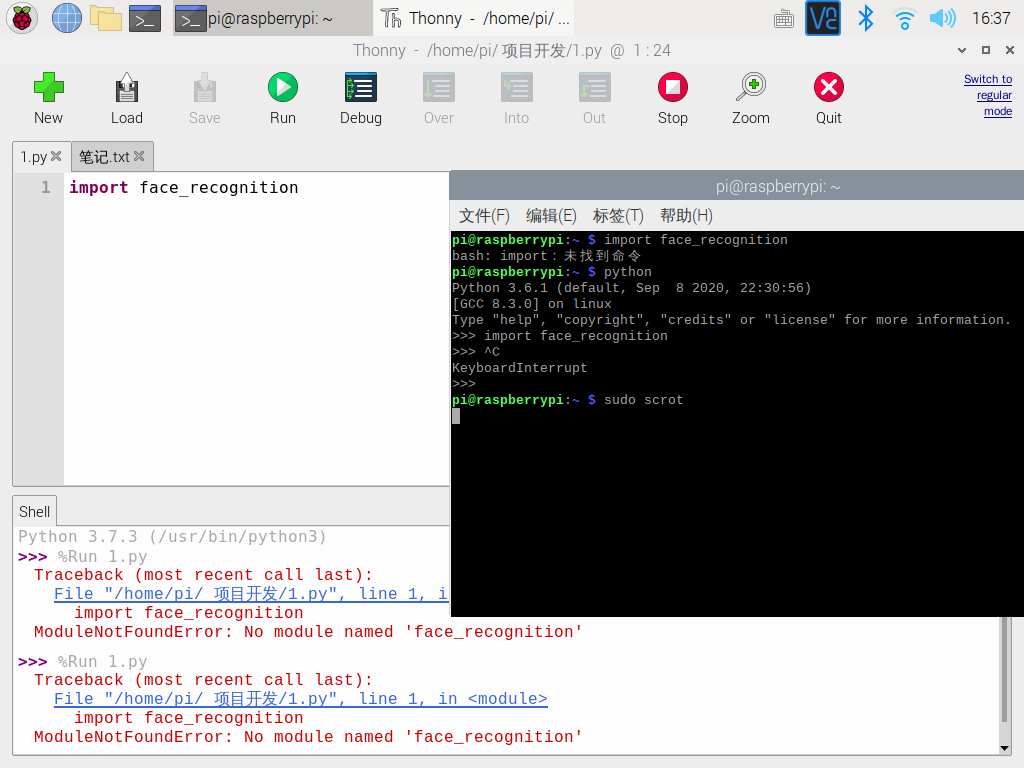Quit Thonny with the red X
1024x768 pixels.
point(829,88)
